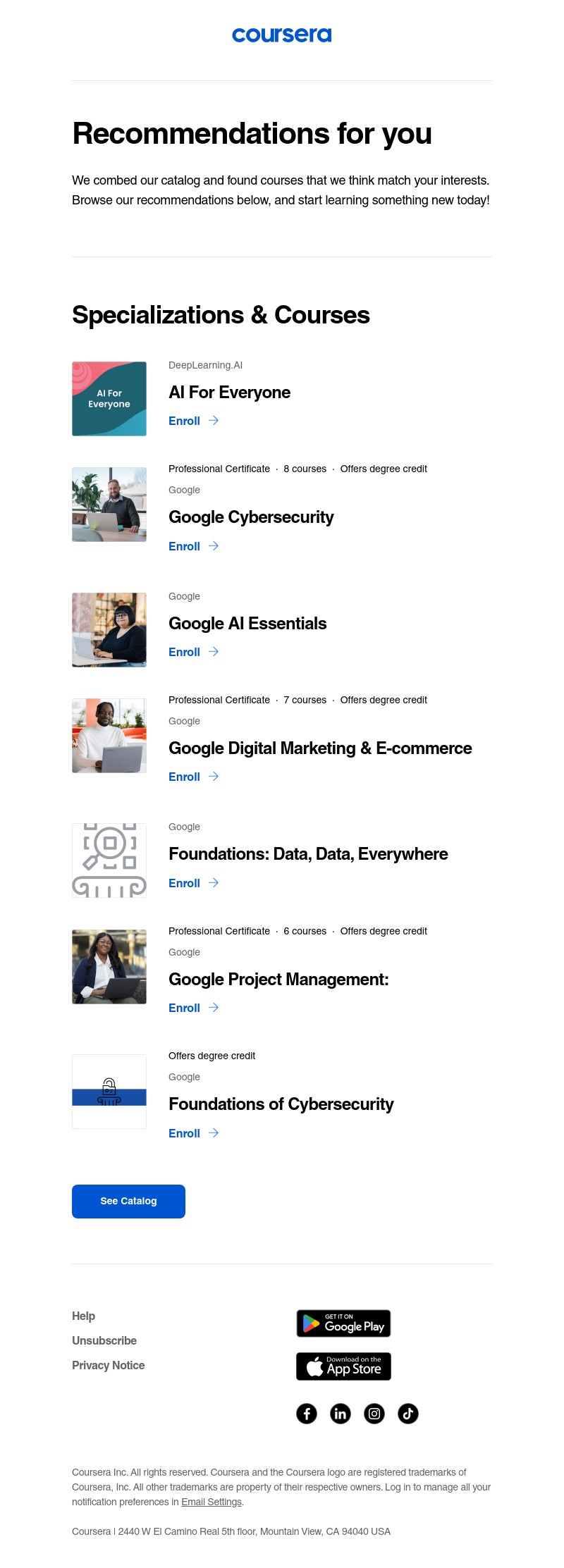The image size is (564, 1568).
Task: Open Coursera's LinkedIn icon
Action: point(341,1413)
